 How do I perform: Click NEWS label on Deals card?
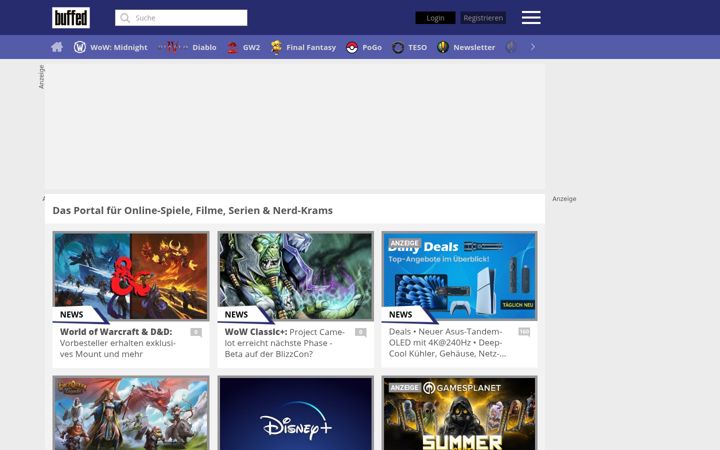400,315
